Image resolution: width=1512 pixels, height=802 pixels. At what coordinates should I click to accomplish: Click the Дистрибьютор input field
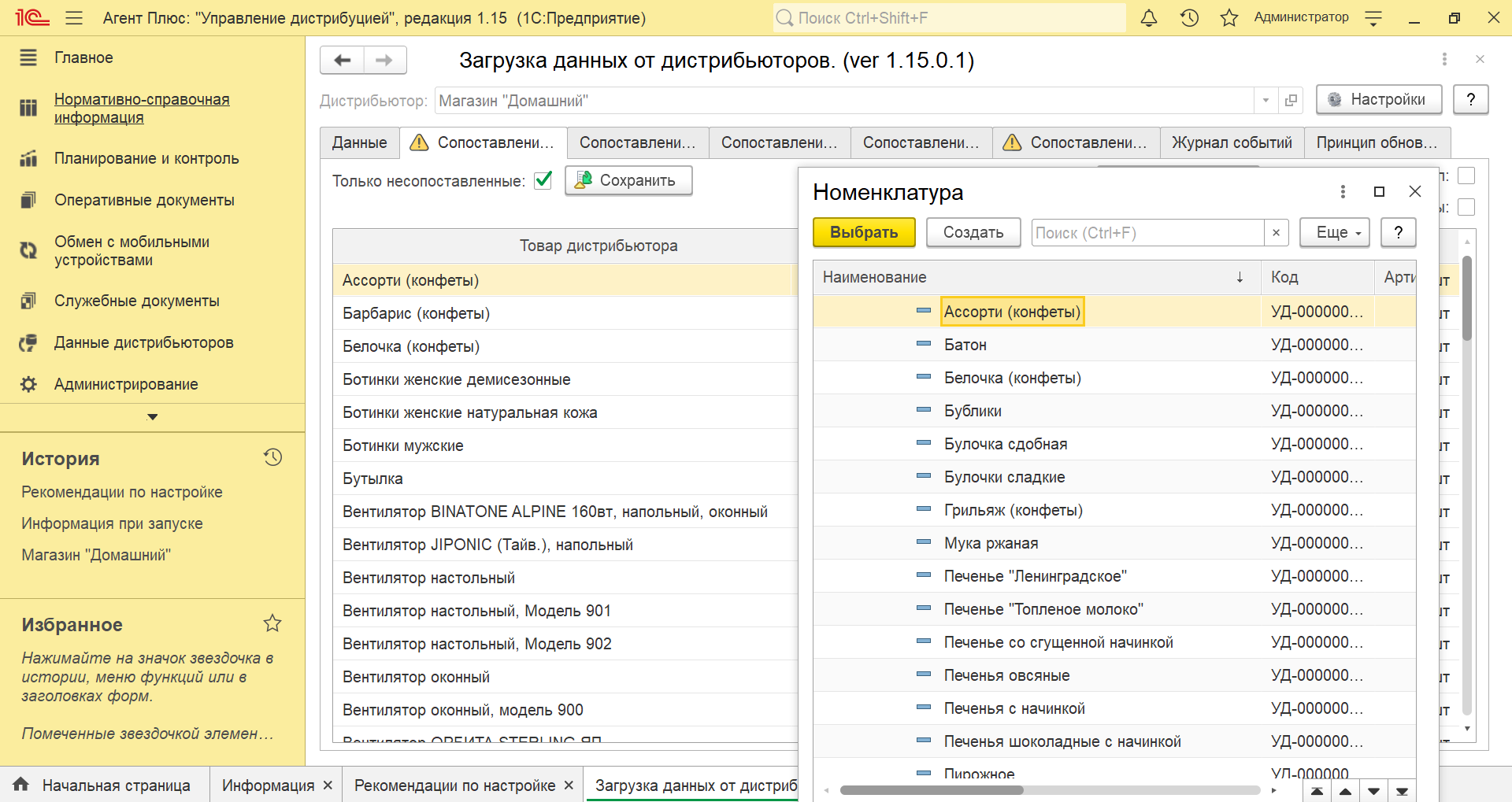844,101
